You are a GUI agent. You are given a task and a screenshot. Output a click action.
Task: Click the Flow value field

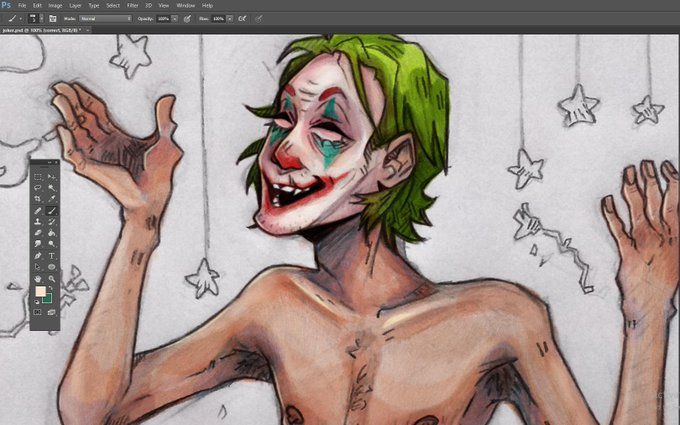point(219,19)
